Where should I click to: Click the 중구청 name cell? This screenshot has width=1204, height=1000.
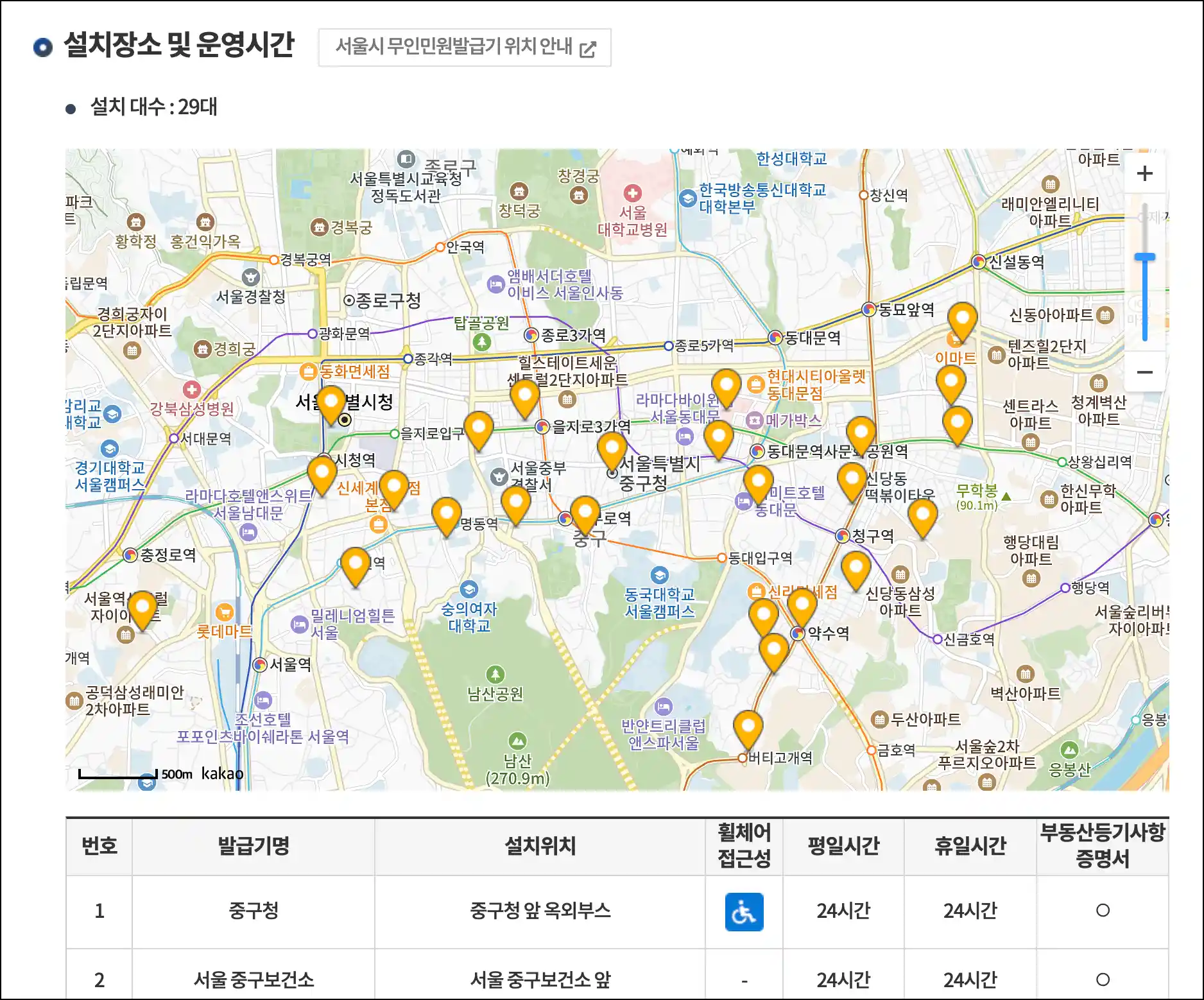254,911
